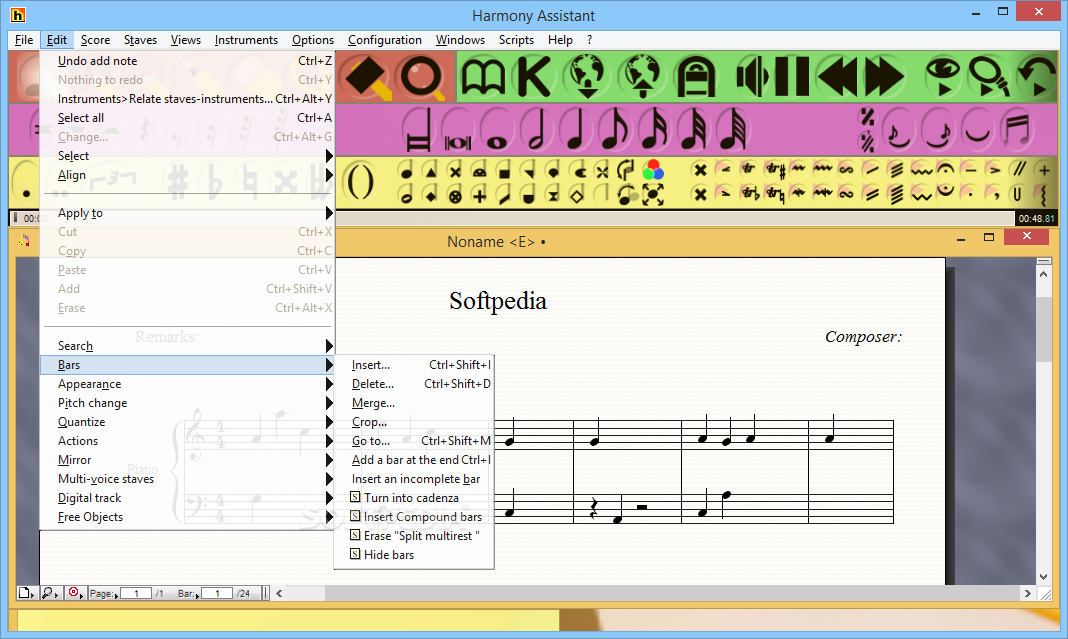Open the Instruments menu
The width and height of the screenshot is (1068, 639).
point(246,40)
